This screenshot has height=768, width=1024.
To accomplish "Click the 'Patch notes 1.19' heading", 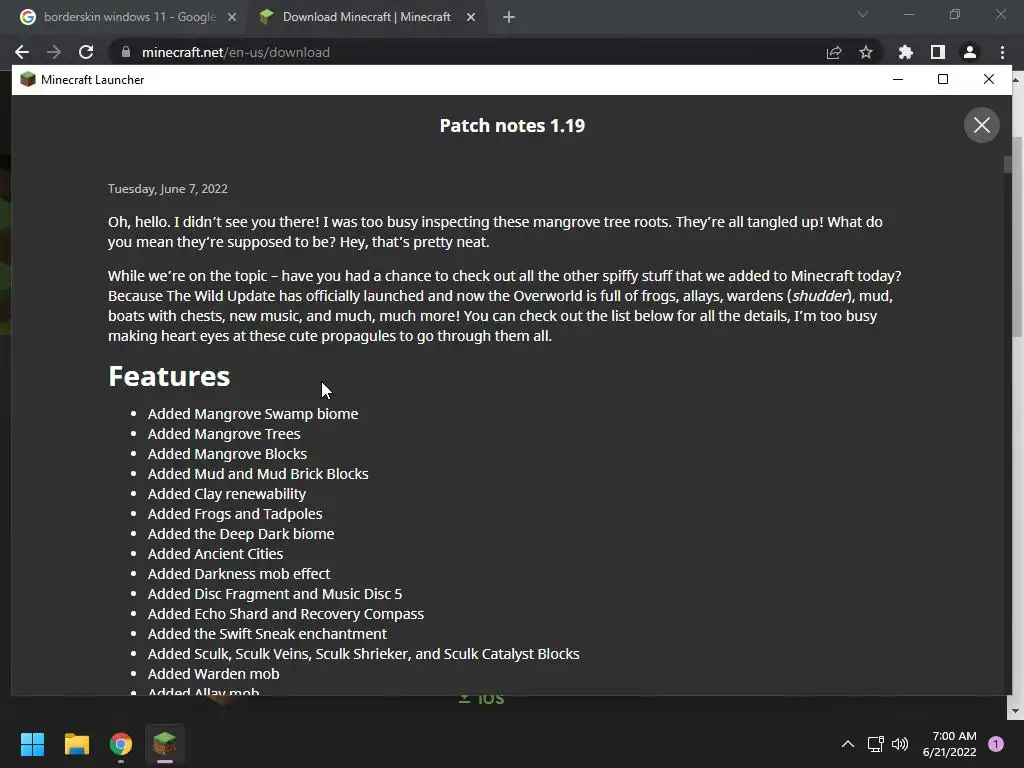I will 512,125.
